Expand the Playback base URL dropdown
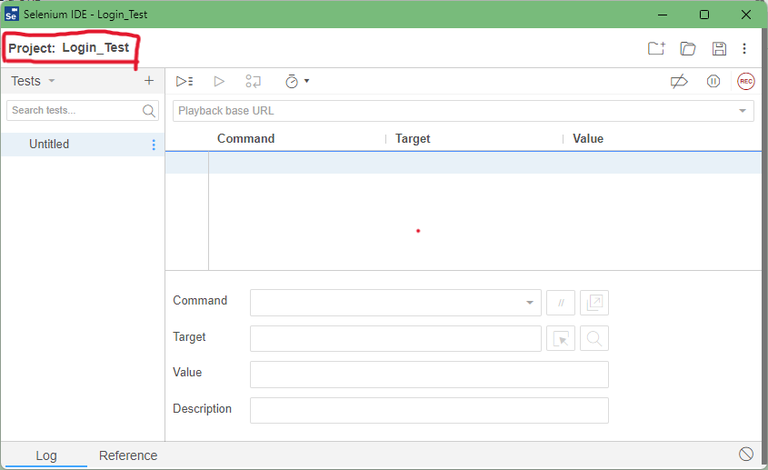 [x=743, y=110]
